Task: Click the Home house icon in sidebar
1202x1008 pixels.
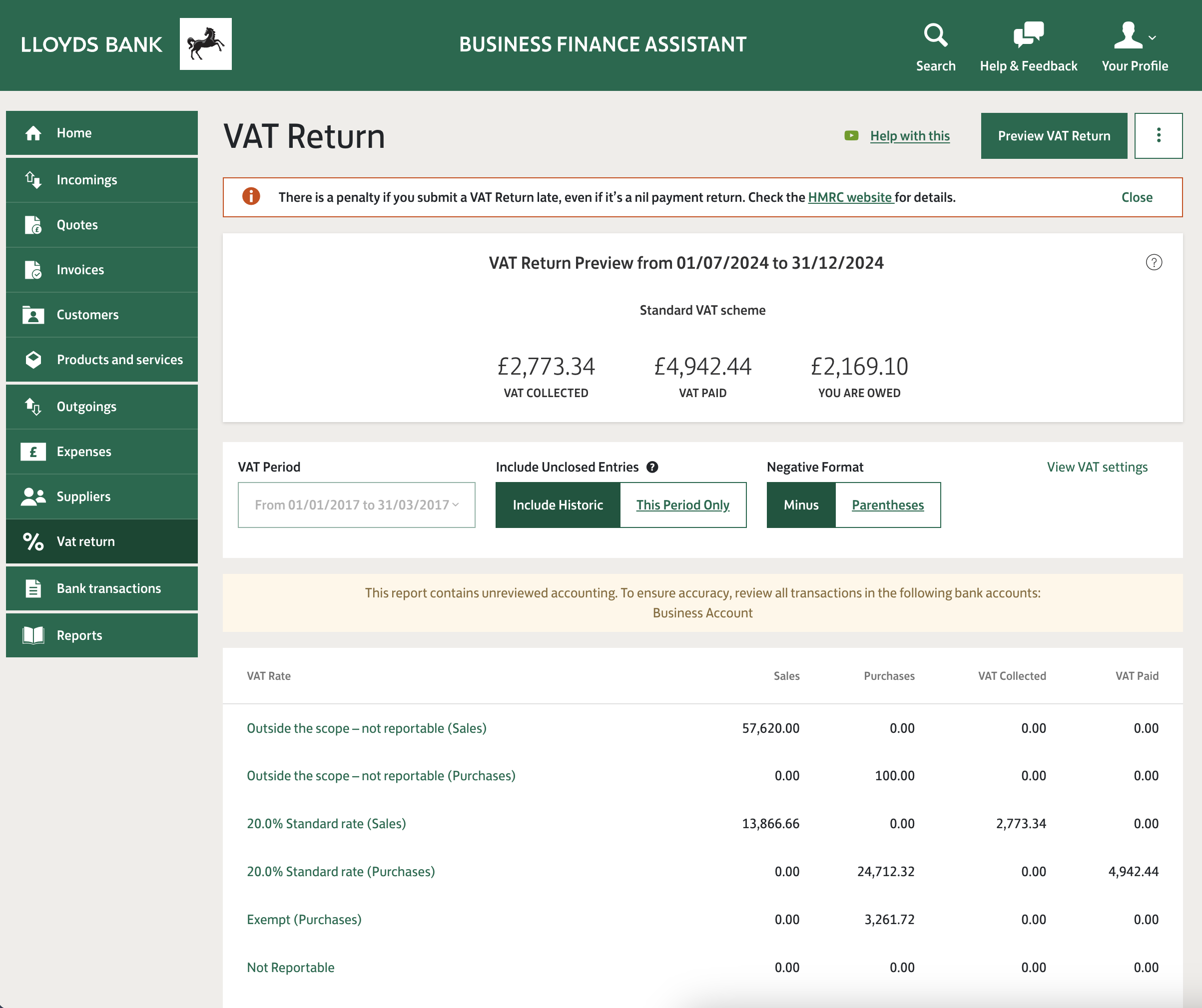Action: point(33,133)
